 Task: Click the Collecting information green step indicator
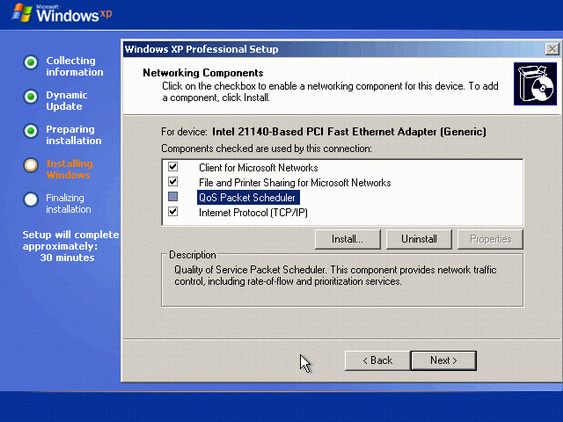(x=31, y=62)
